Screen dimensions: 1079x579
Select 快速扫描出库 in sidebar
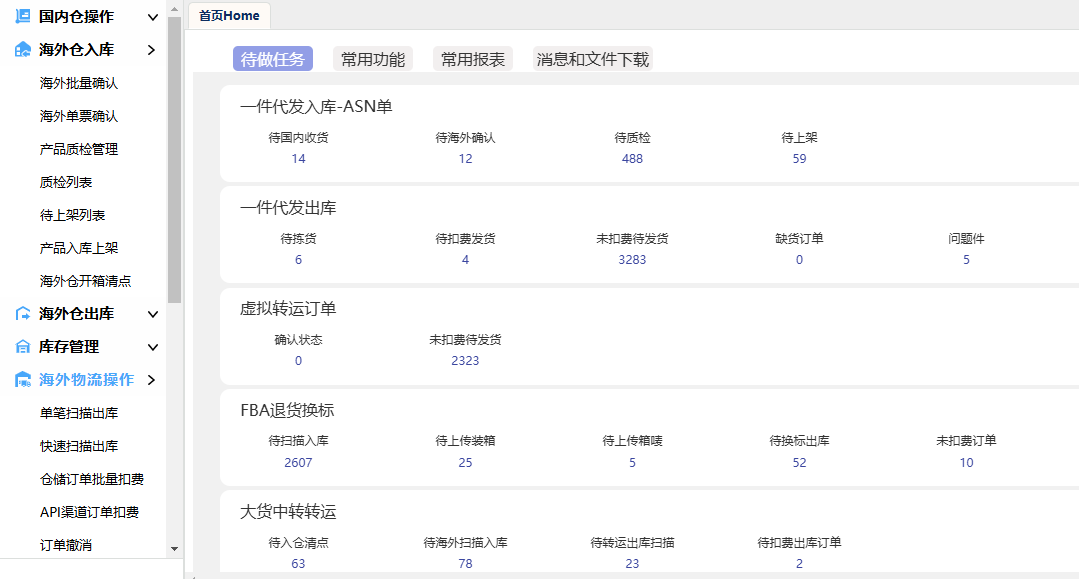point(79,446)
